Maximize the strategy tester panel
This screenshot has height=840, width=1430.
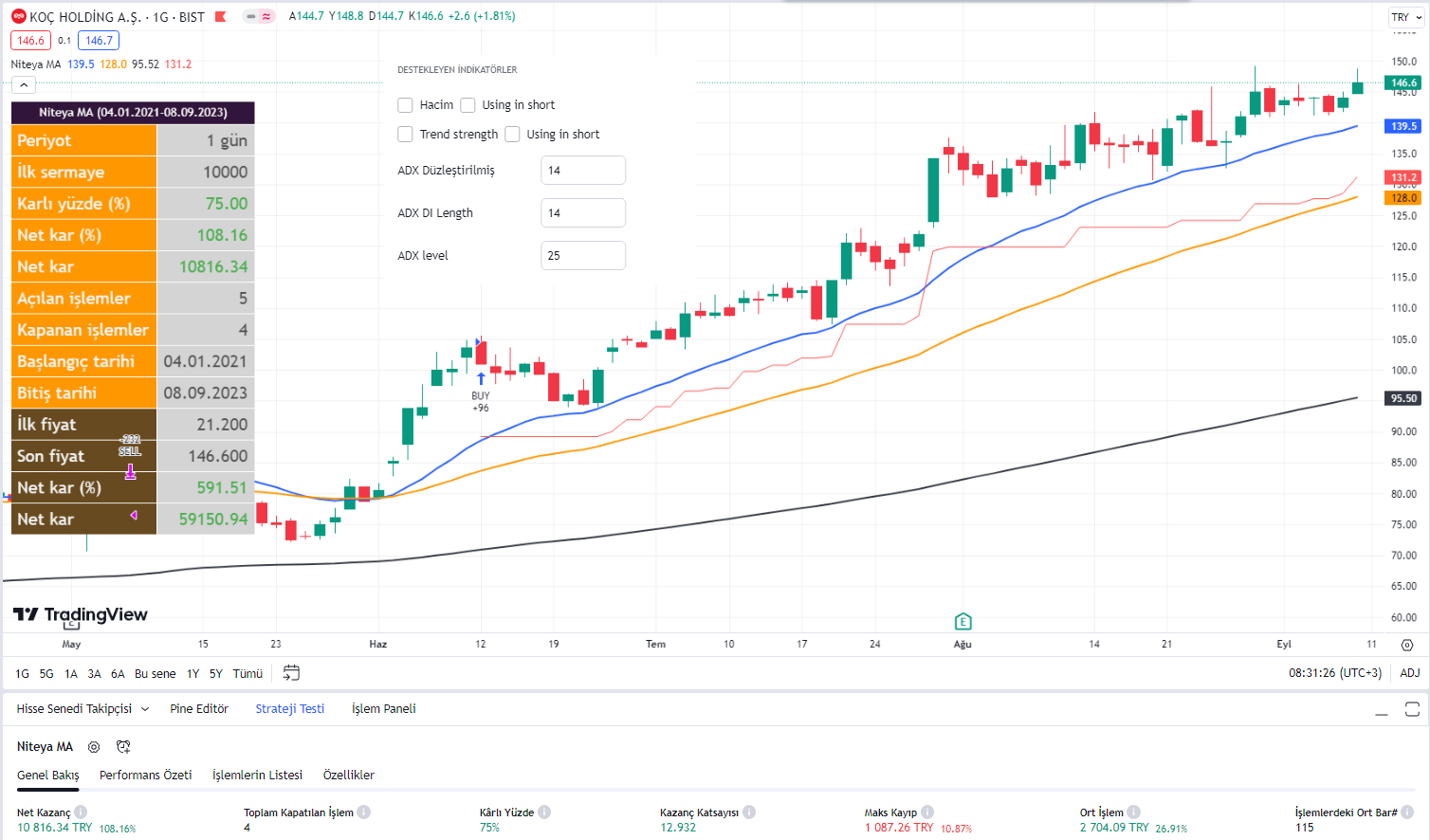(x=1412, y=709)
